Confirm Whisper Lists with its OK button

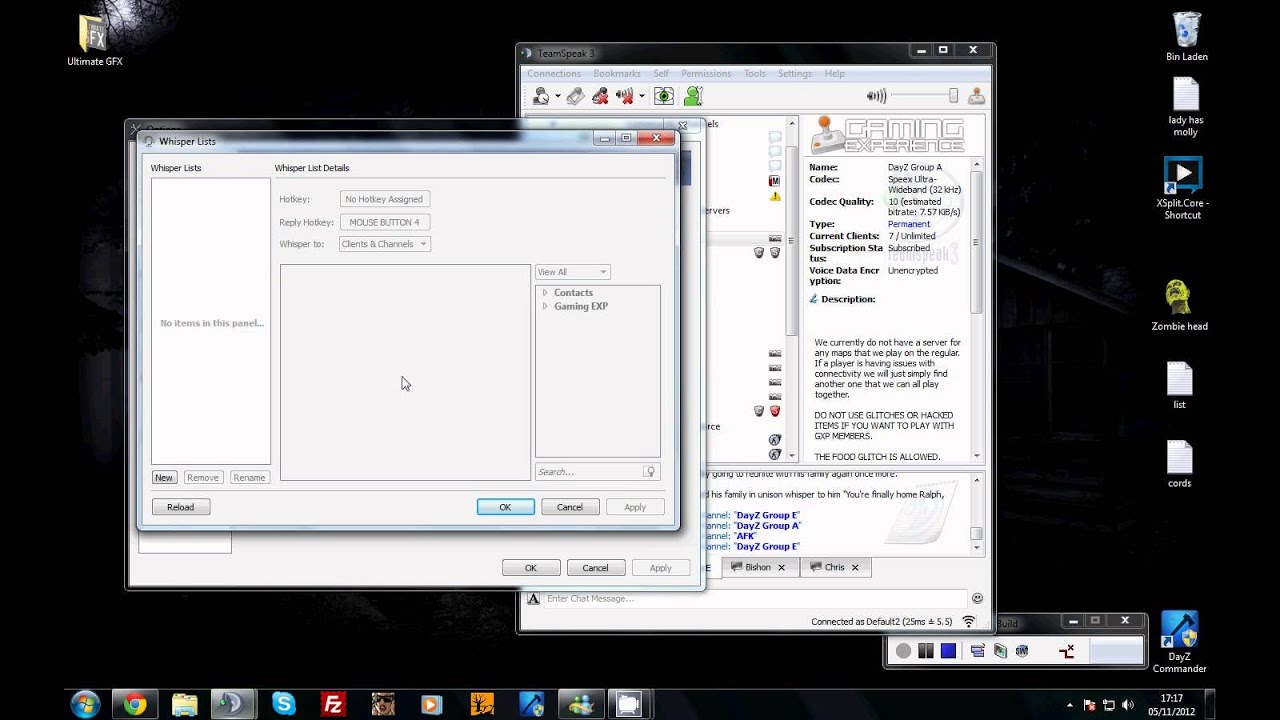[x=505, y=507]
